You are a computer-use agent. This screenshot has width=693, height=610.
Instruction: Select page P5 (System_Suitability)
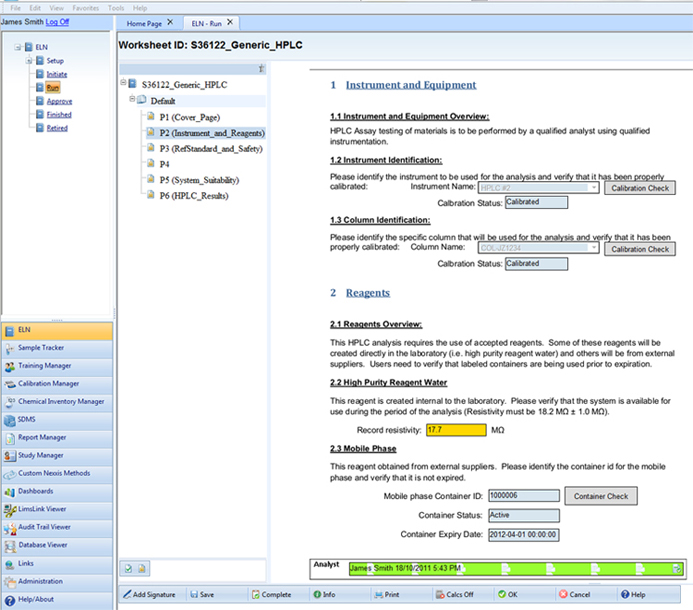click(x=199, y=180)
